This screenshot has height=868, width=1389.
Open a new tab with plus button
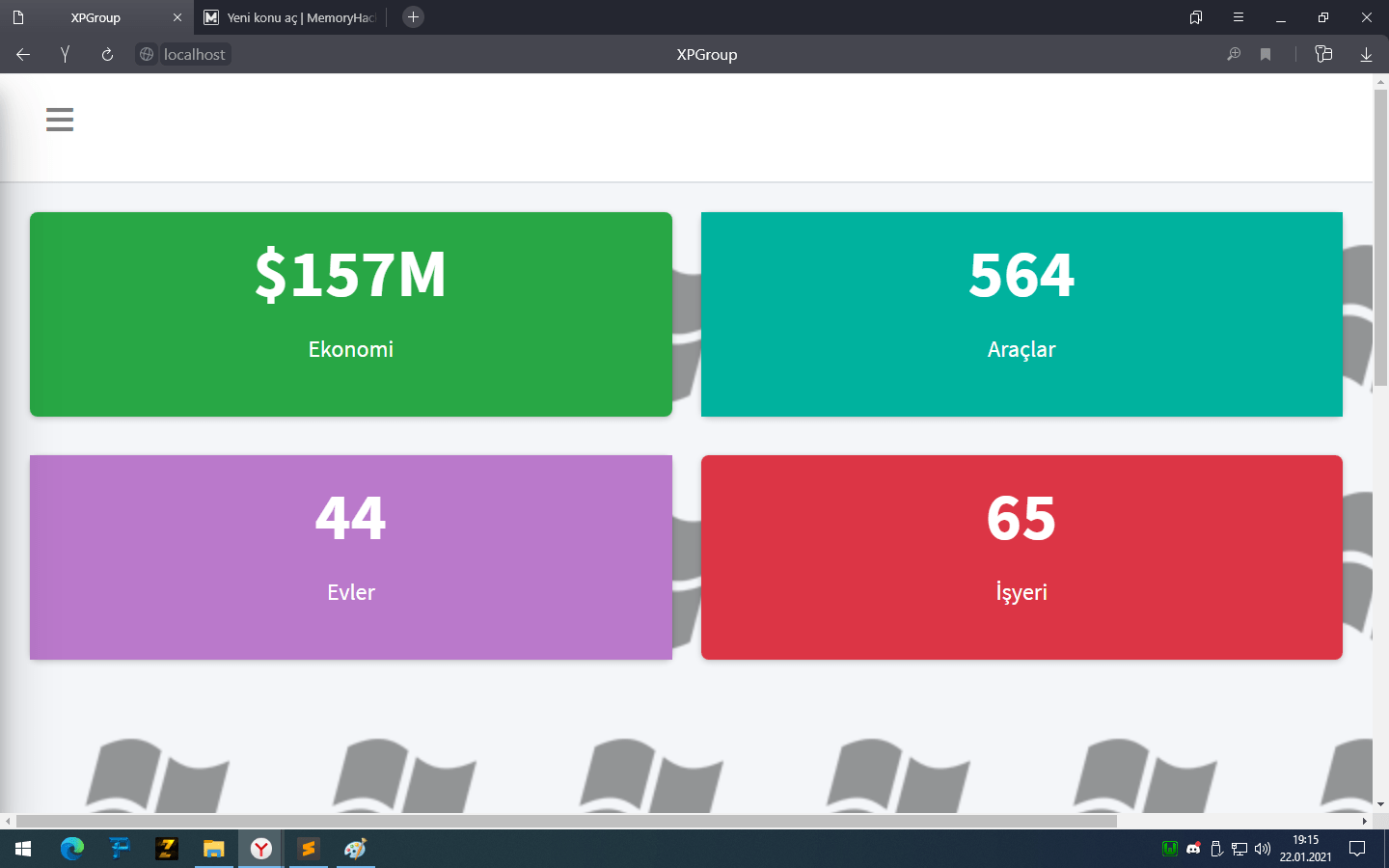point(413,17)
